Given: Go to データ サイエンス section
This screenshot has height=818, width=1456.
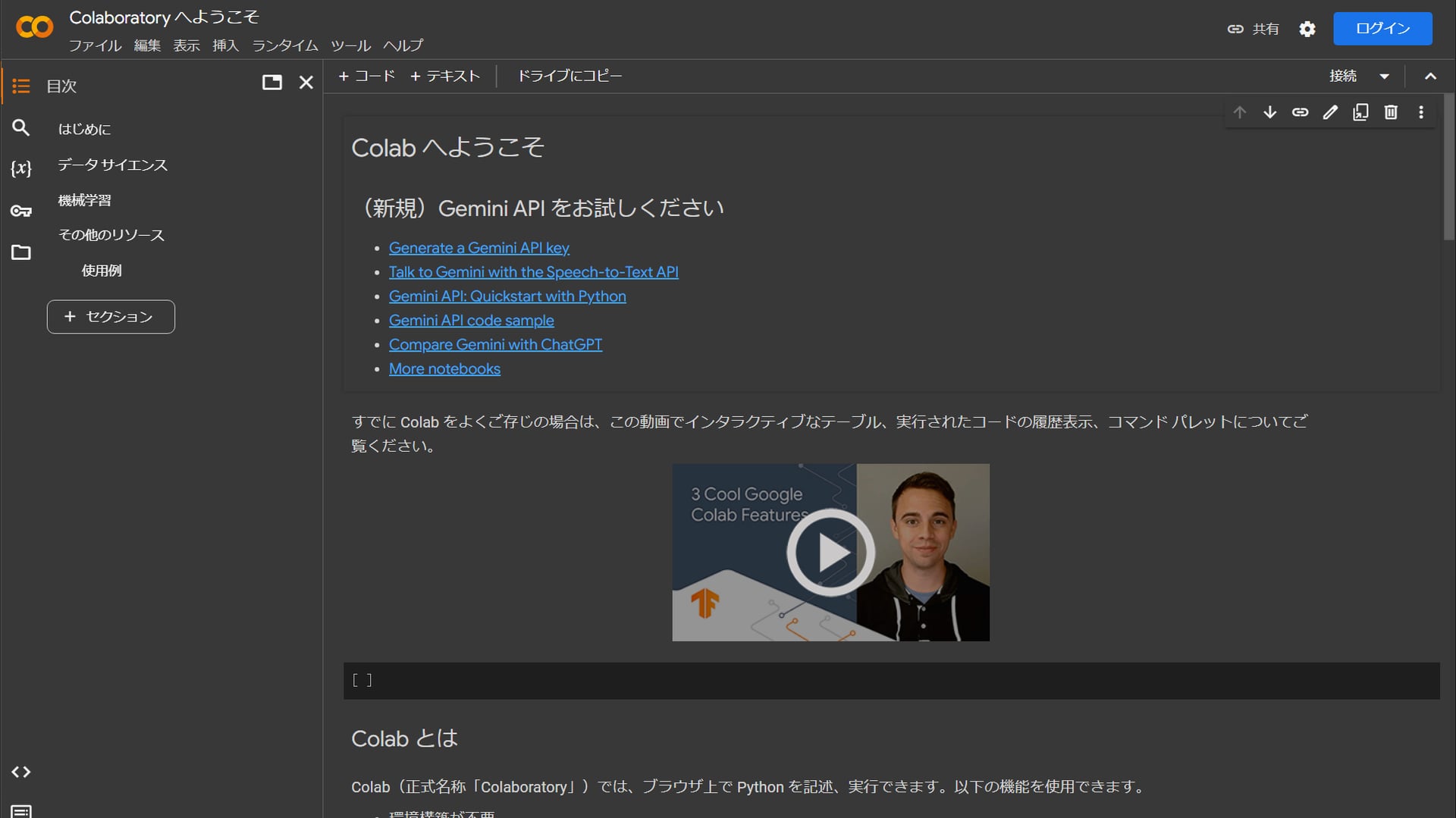Looking at the screenshot, I should coord(112,165).
